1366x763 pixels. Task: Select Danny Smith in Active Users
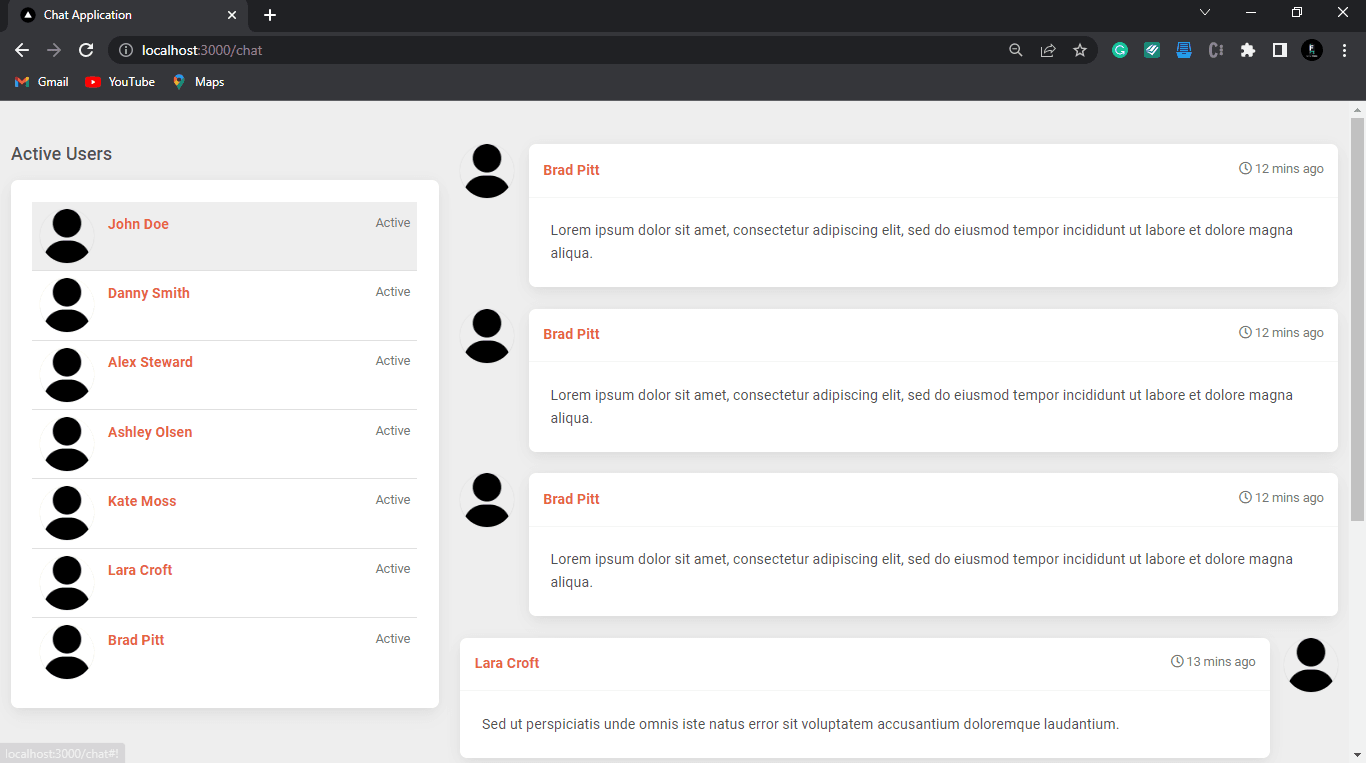[149, 293]
